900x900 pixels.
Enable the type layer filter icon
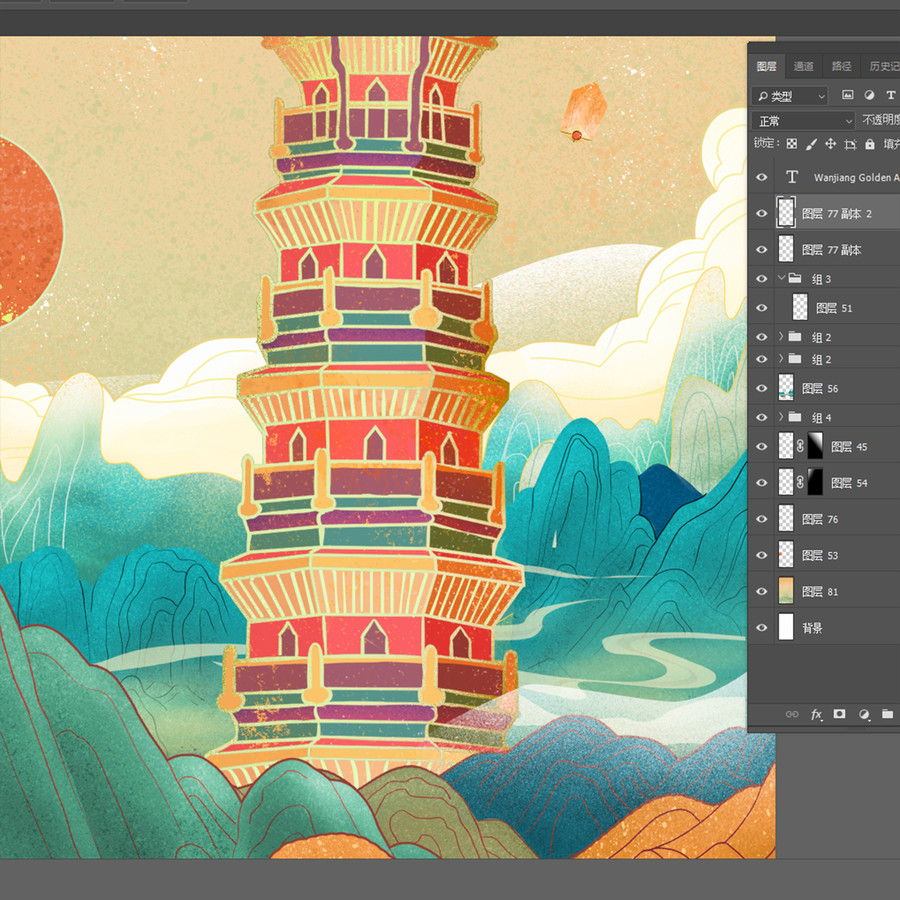[x=890, y=95]
